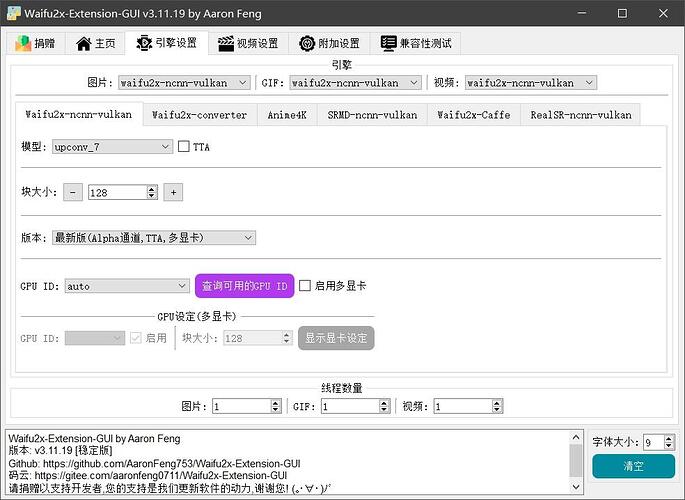The image size is (685, 500).
Task: Open the 附加设置 additional settings tab
Action: point(329,43)
